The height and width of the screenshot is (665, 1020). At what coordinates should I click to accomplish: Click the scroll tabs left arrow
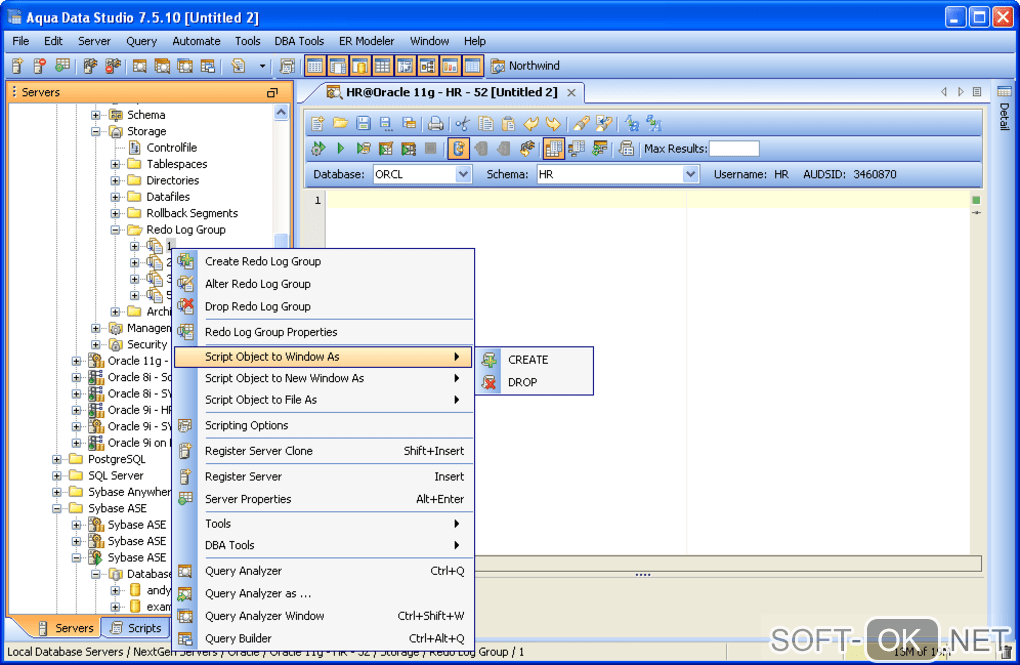[x=944, y=92]
